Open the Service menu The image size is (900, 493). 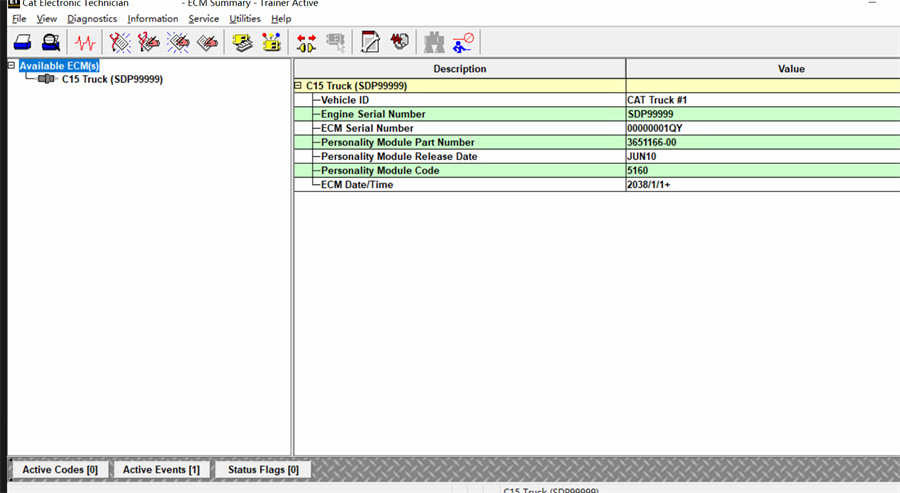pyautogui.click(x=203, y=19)
